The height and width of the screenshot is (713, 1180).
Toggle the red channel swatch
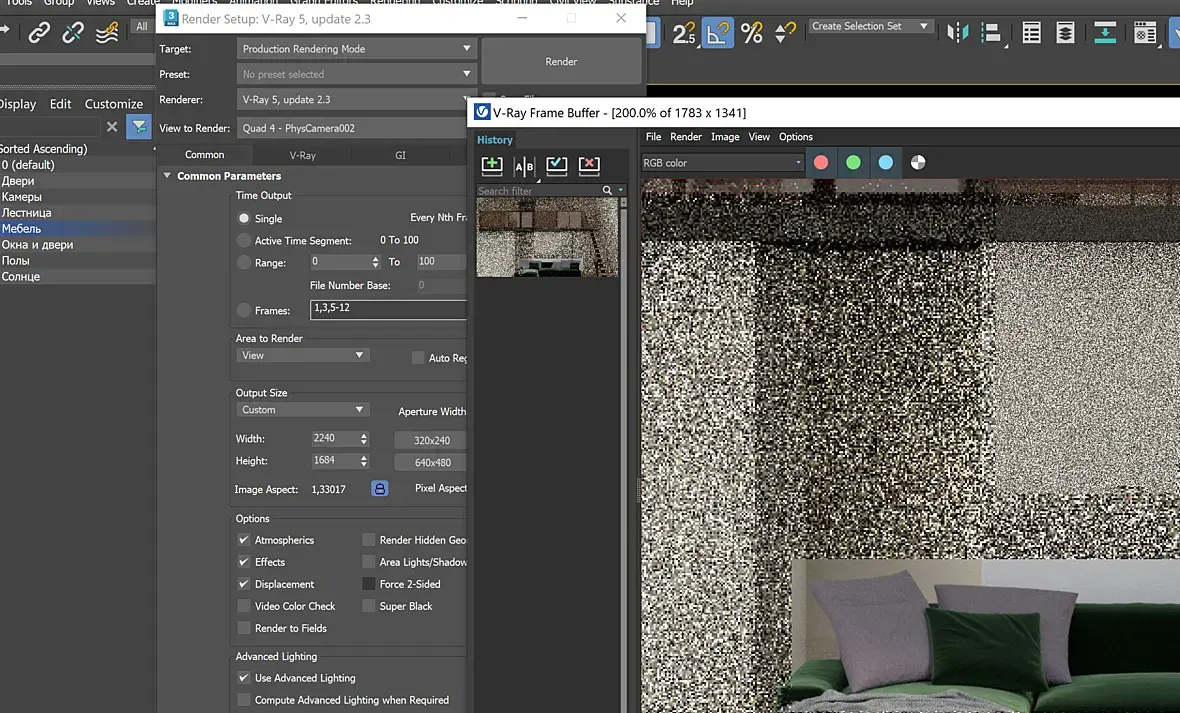(x=821, y=163)
